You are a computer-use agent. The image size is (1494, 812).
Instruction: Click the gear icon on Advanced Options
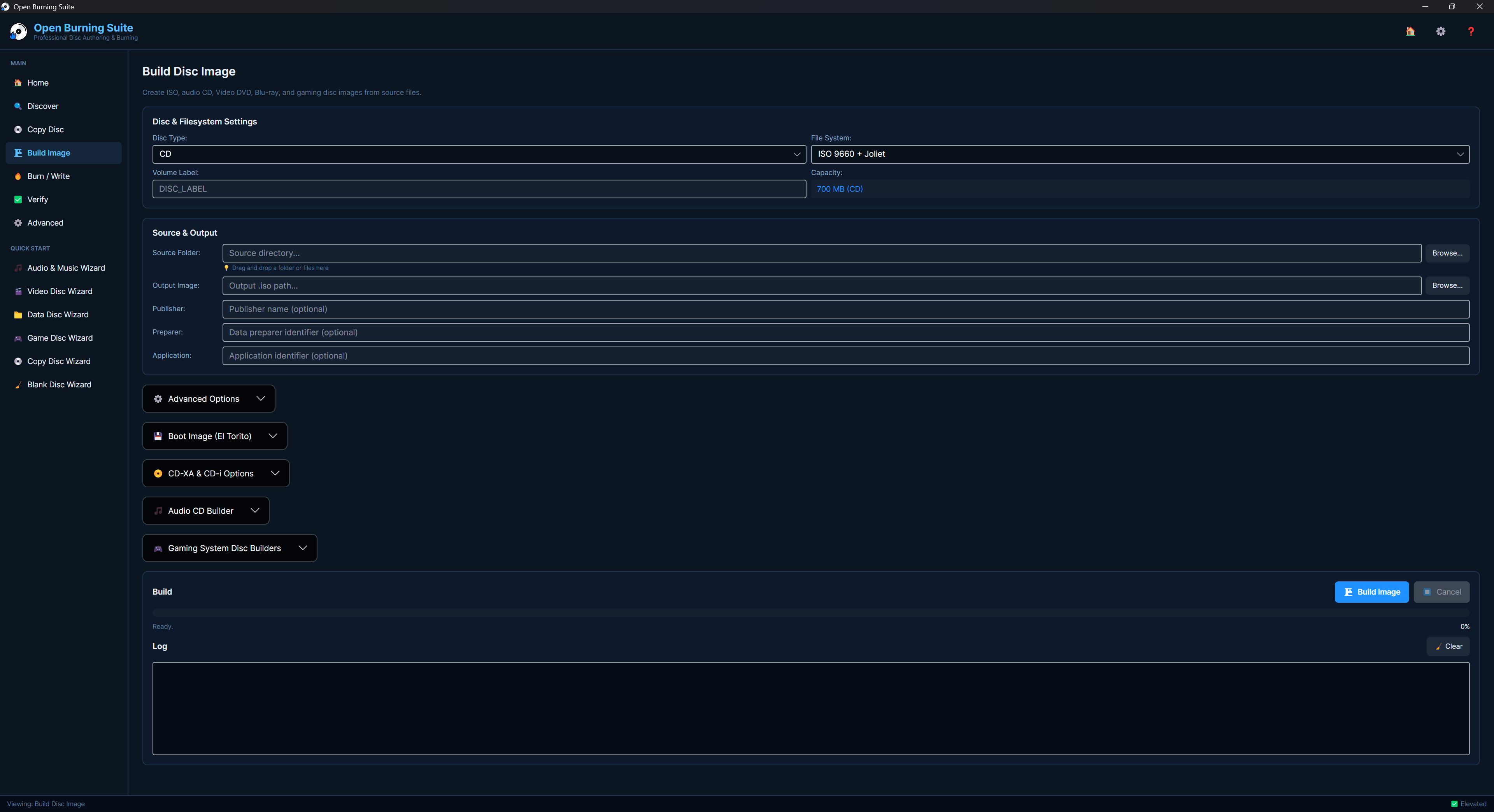pyautogui.click(x=158, y=399)
